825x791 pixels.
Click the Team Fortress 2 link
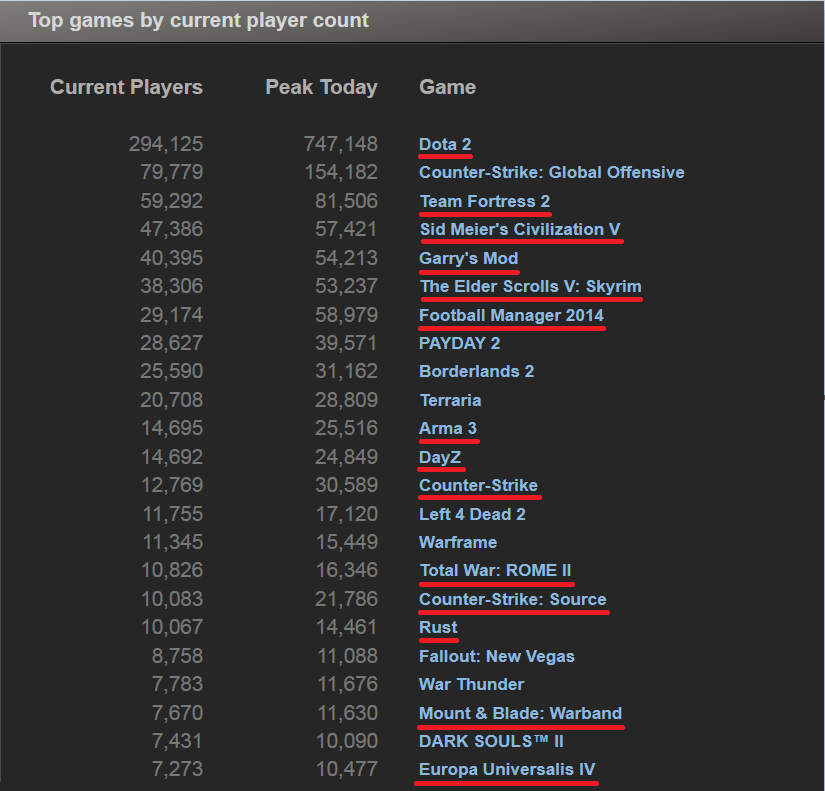point(485,201)
